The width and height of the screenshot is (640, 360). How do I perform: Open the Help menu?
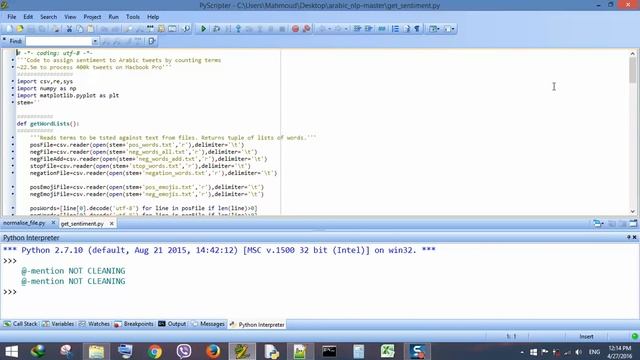153,17
